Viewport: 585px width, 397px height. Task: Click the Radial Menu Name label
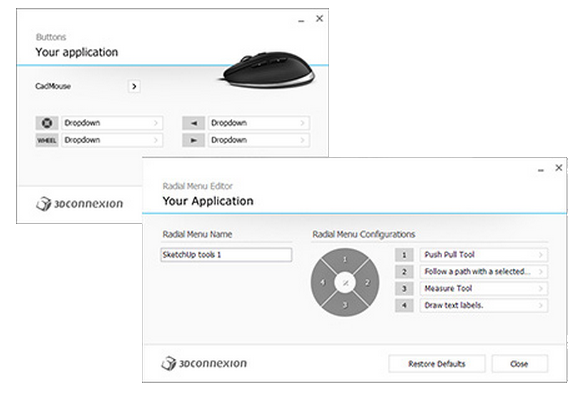197,234
